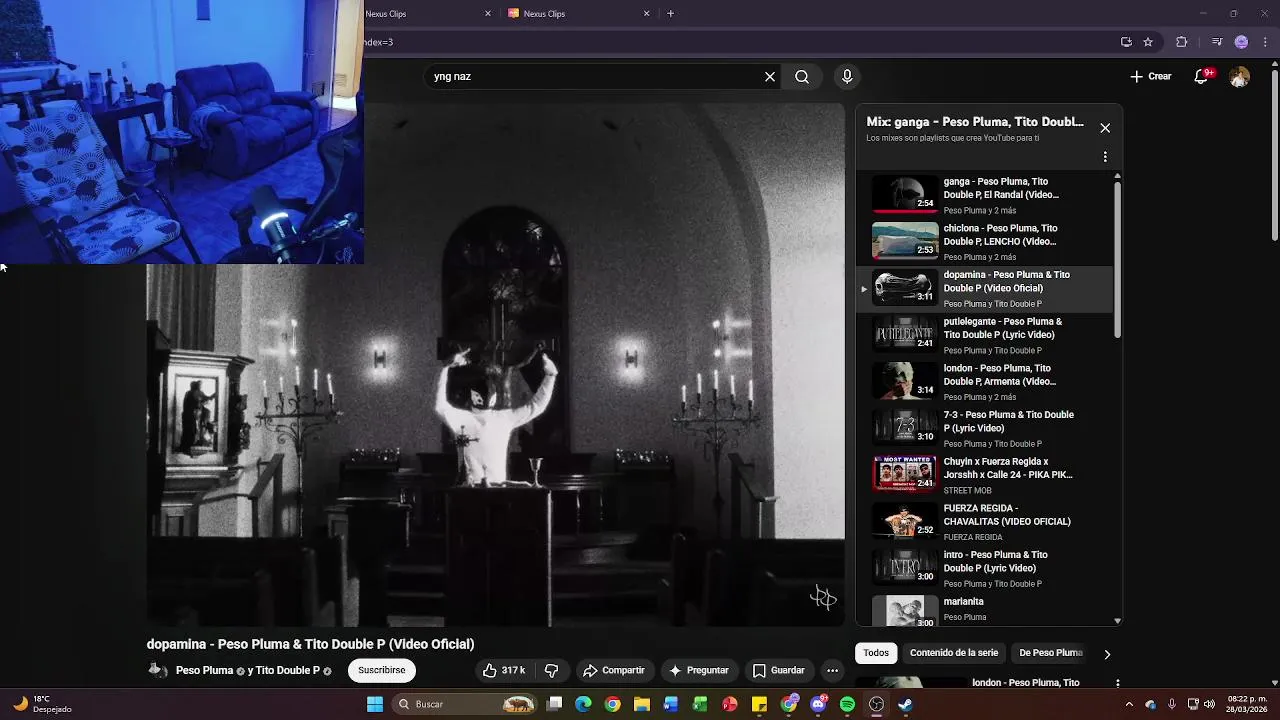The height and width of the screenshot is (720, 1280).
Task: Open Peso Pluma channel avatar
Action: point(158,670)
